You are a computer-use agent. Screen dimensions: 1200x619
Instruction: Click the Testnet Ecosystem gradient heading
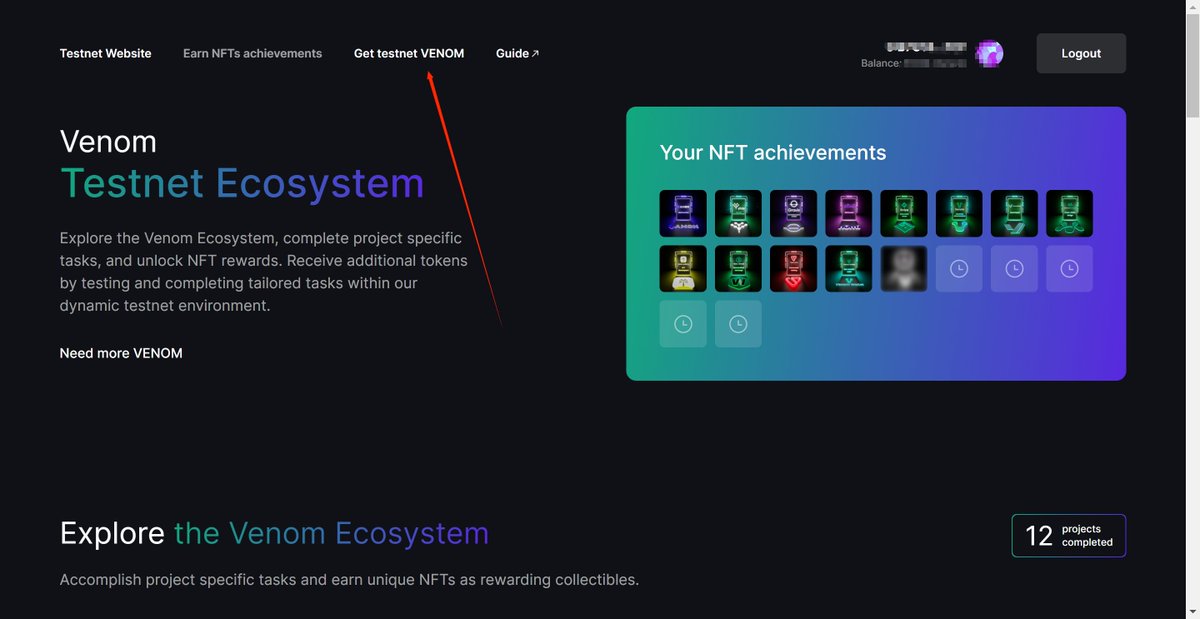pyautogui.click(x=242, y=184)
